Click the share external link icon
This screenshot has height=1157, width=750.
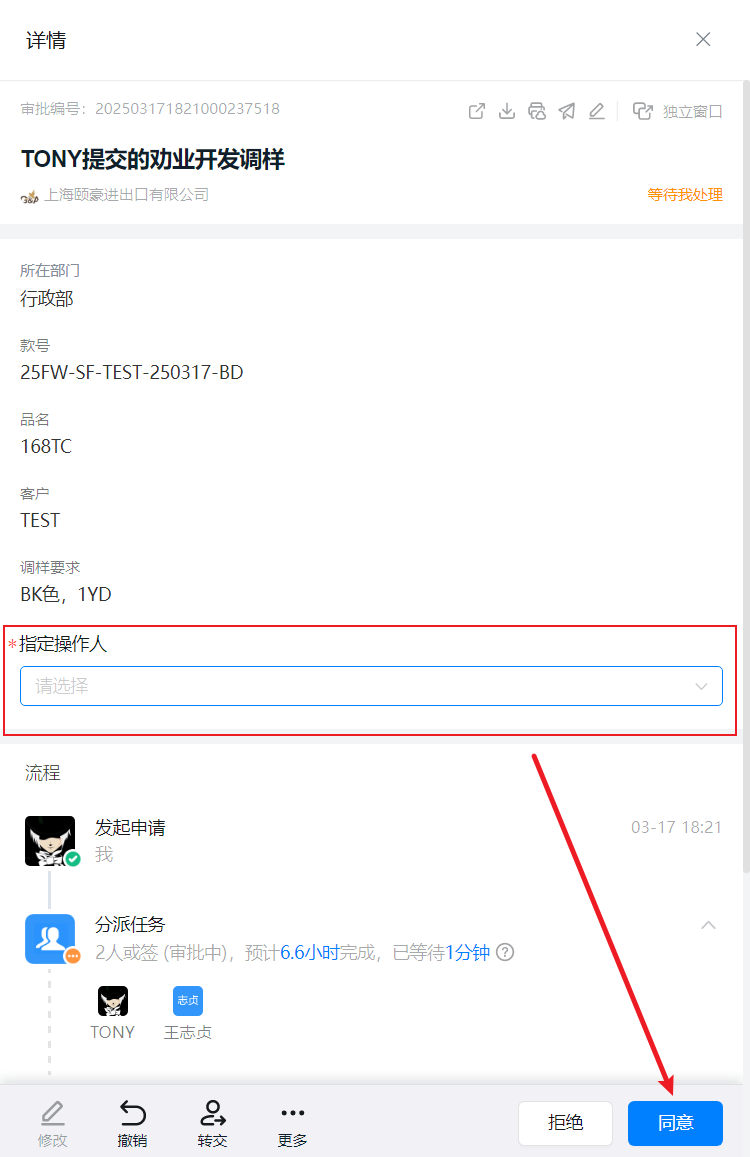(x=477, y=111)
